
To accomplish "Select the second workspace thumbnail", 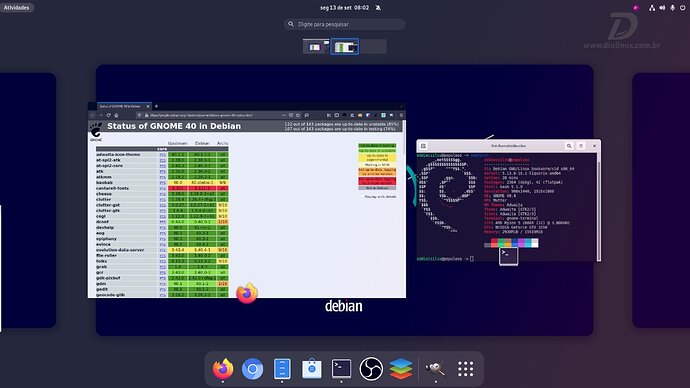I will (345, 47).
